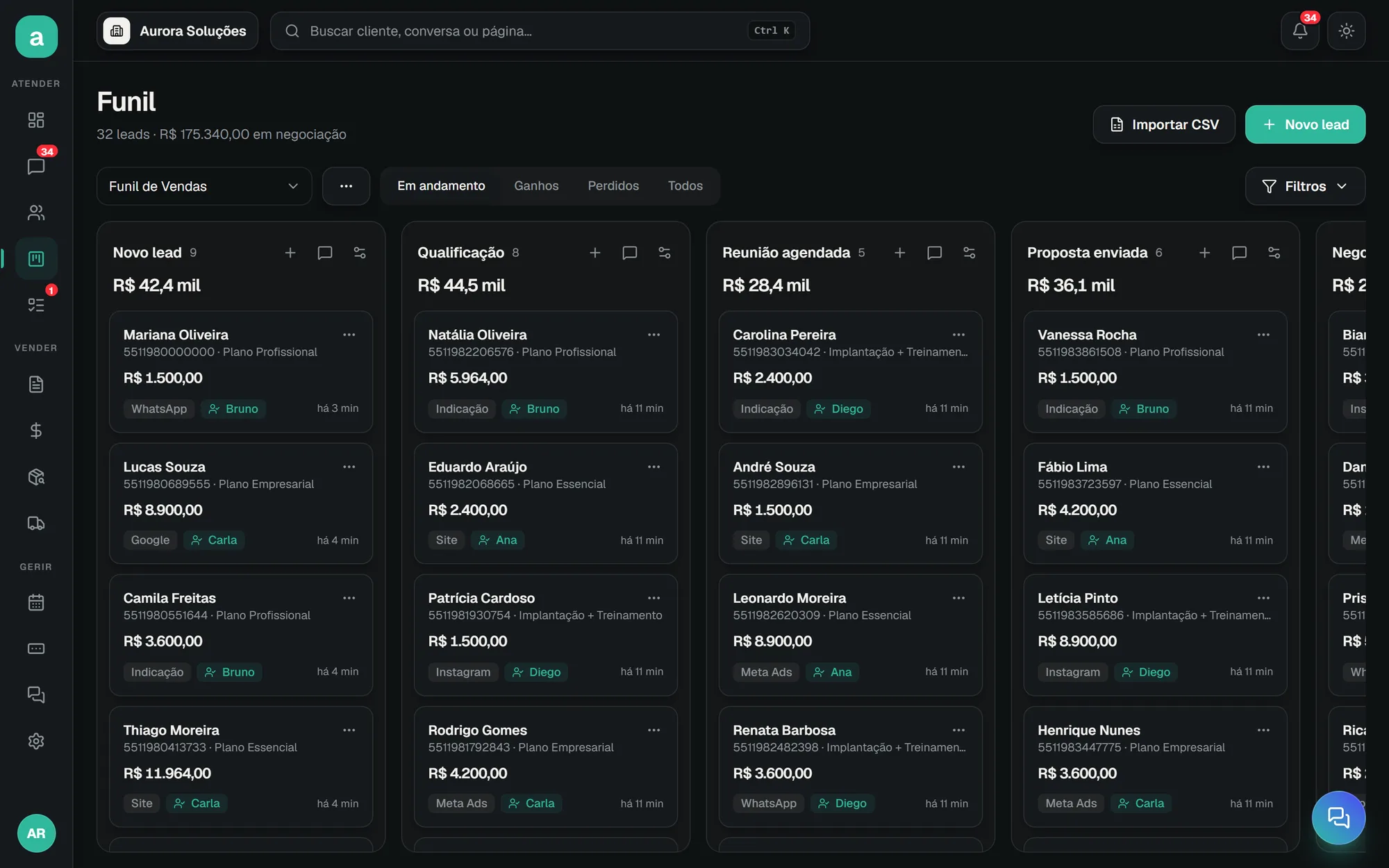This screenshot has height=868, width=1389.
Task: Open the floating chat support button
Action: pos(1338,817)
